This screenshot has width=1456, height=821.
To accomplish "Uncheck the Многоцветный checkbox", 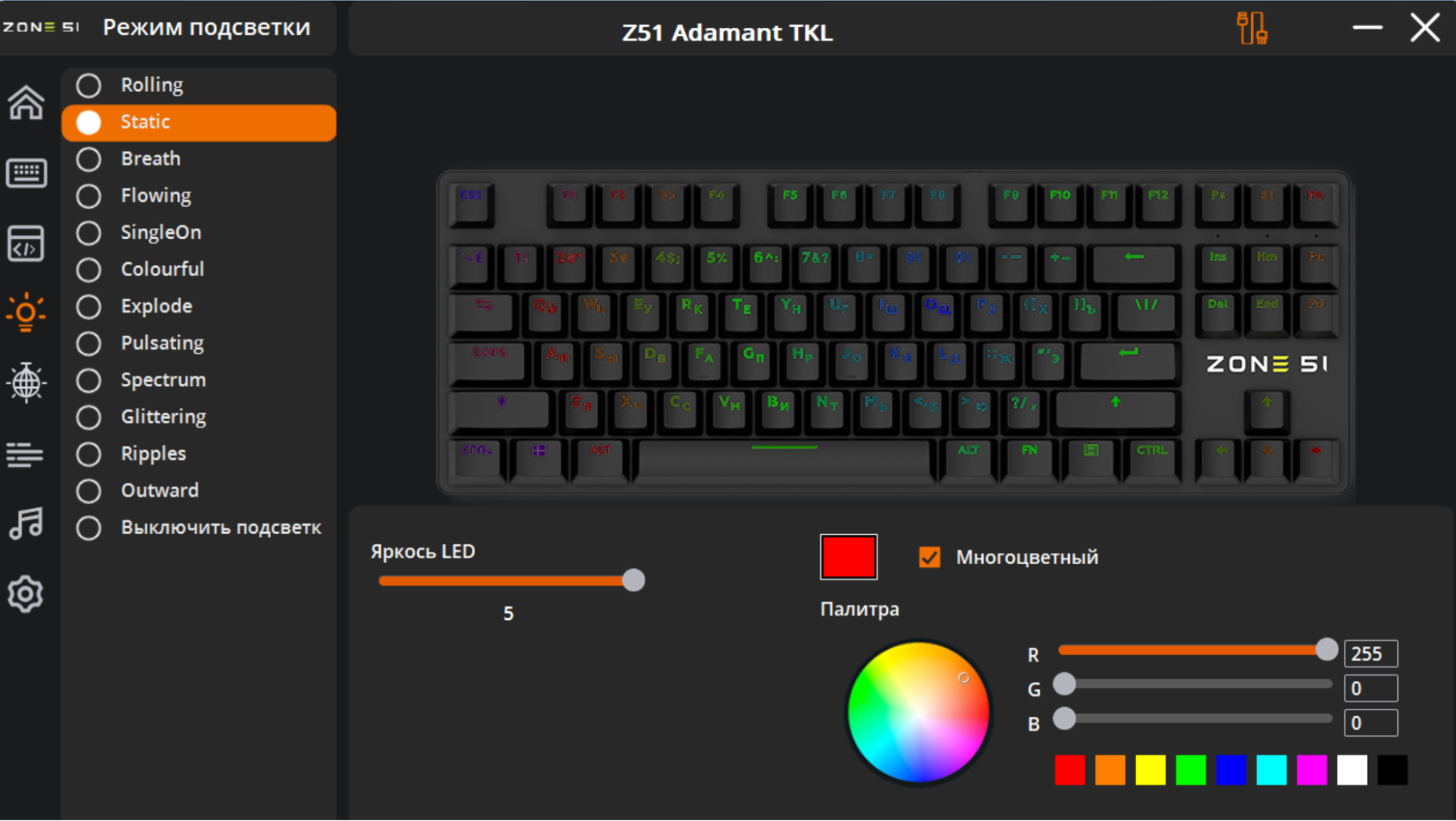I will [x=929, y=557].
